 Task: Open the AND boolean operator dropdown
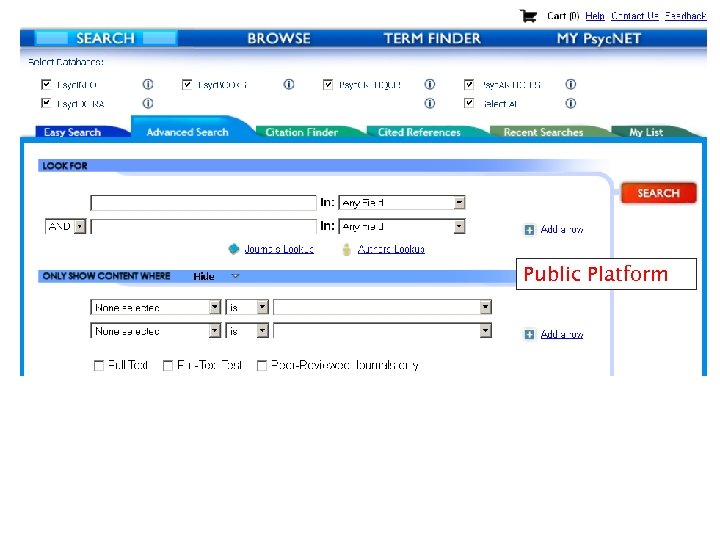pyautogui.click(x=65, y=226)
